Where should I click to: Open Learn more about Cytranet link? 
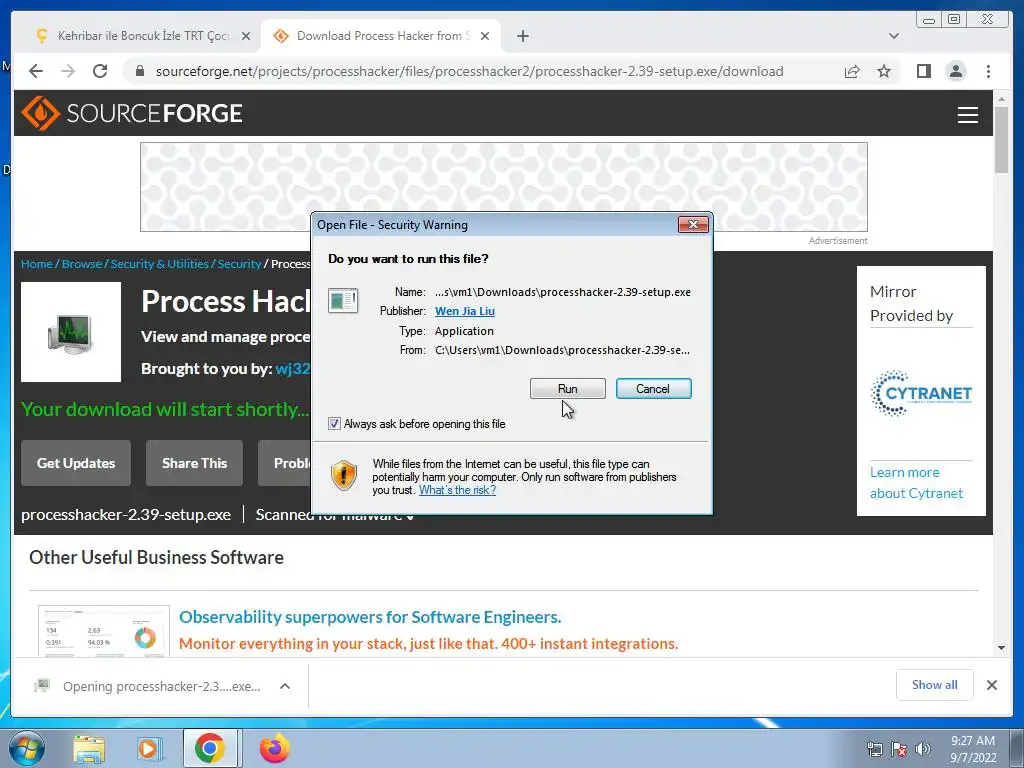(916, 483)
